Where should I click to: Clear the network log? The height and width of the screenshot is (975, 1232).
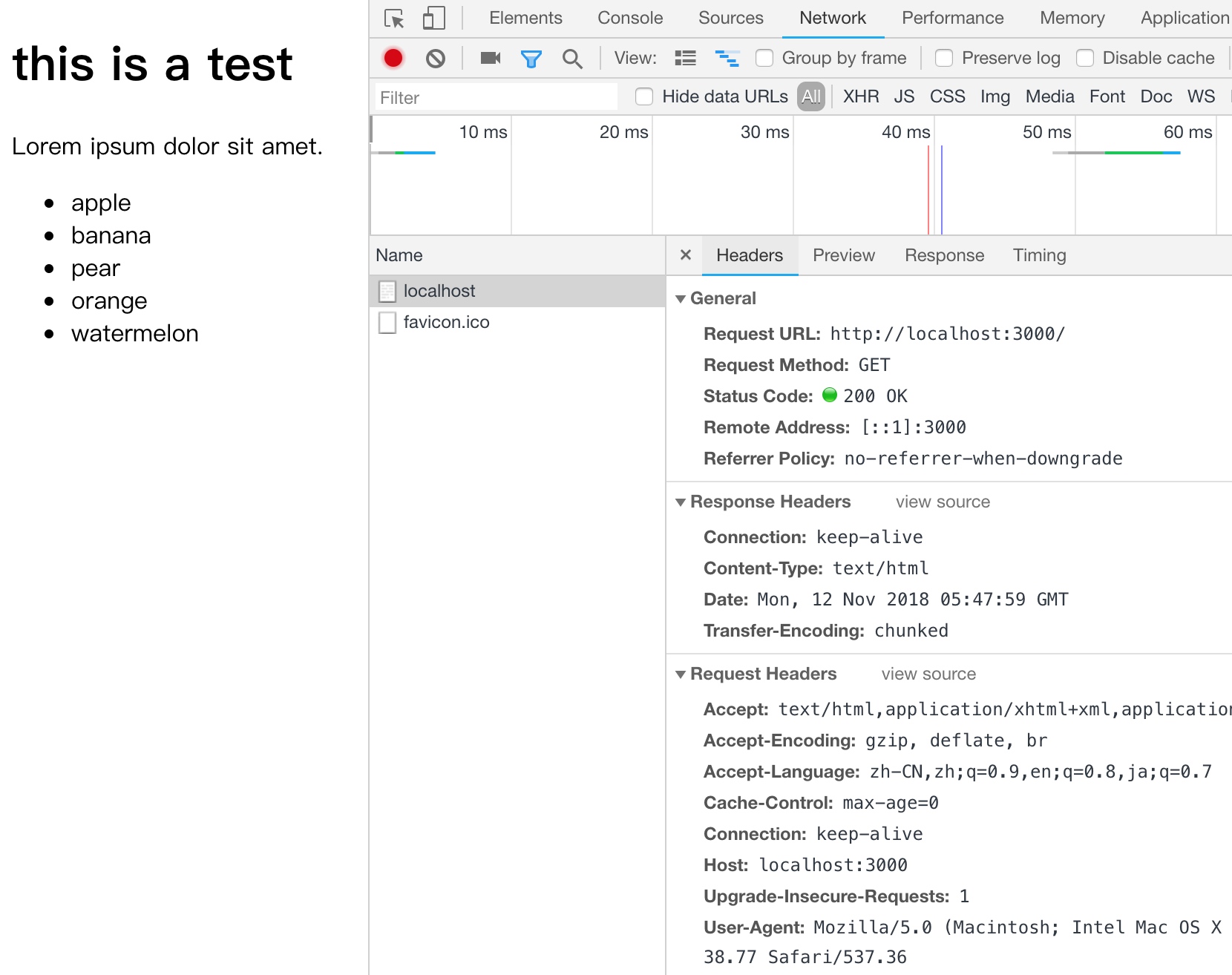[x=436, y=58]
